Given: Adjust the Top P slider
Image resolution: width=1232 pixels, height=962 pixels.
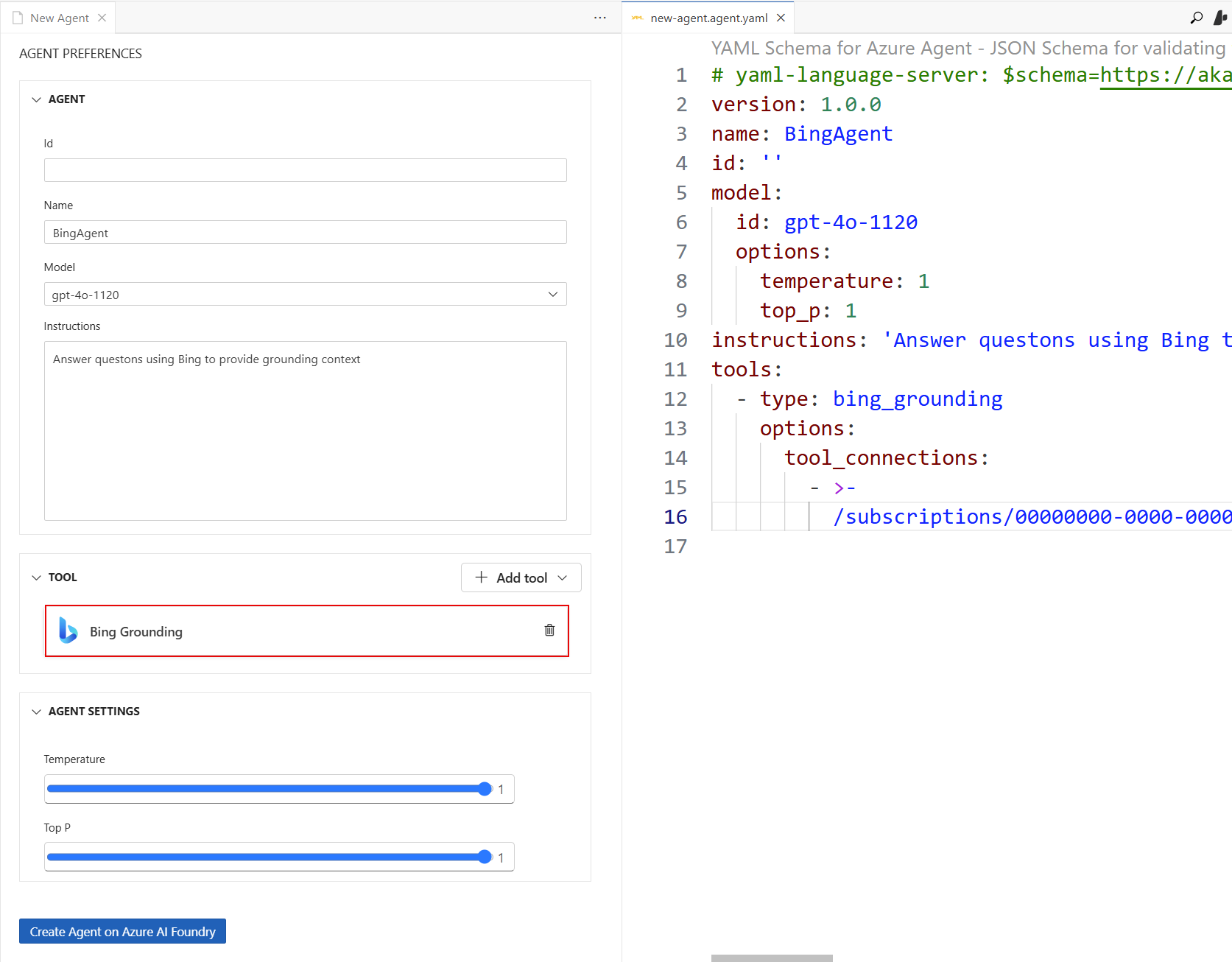Looking at the screenshot, I should [x=270, y=857].
